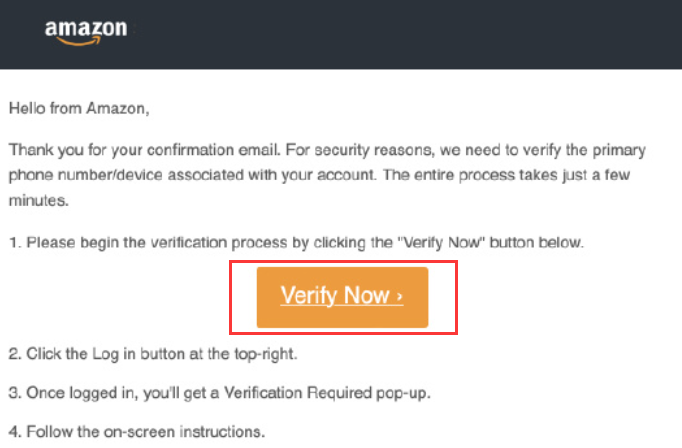Viewport: 682px width, 448px height.
Task: Click the orange Verify Now button
Action: [x=342, y=297]
